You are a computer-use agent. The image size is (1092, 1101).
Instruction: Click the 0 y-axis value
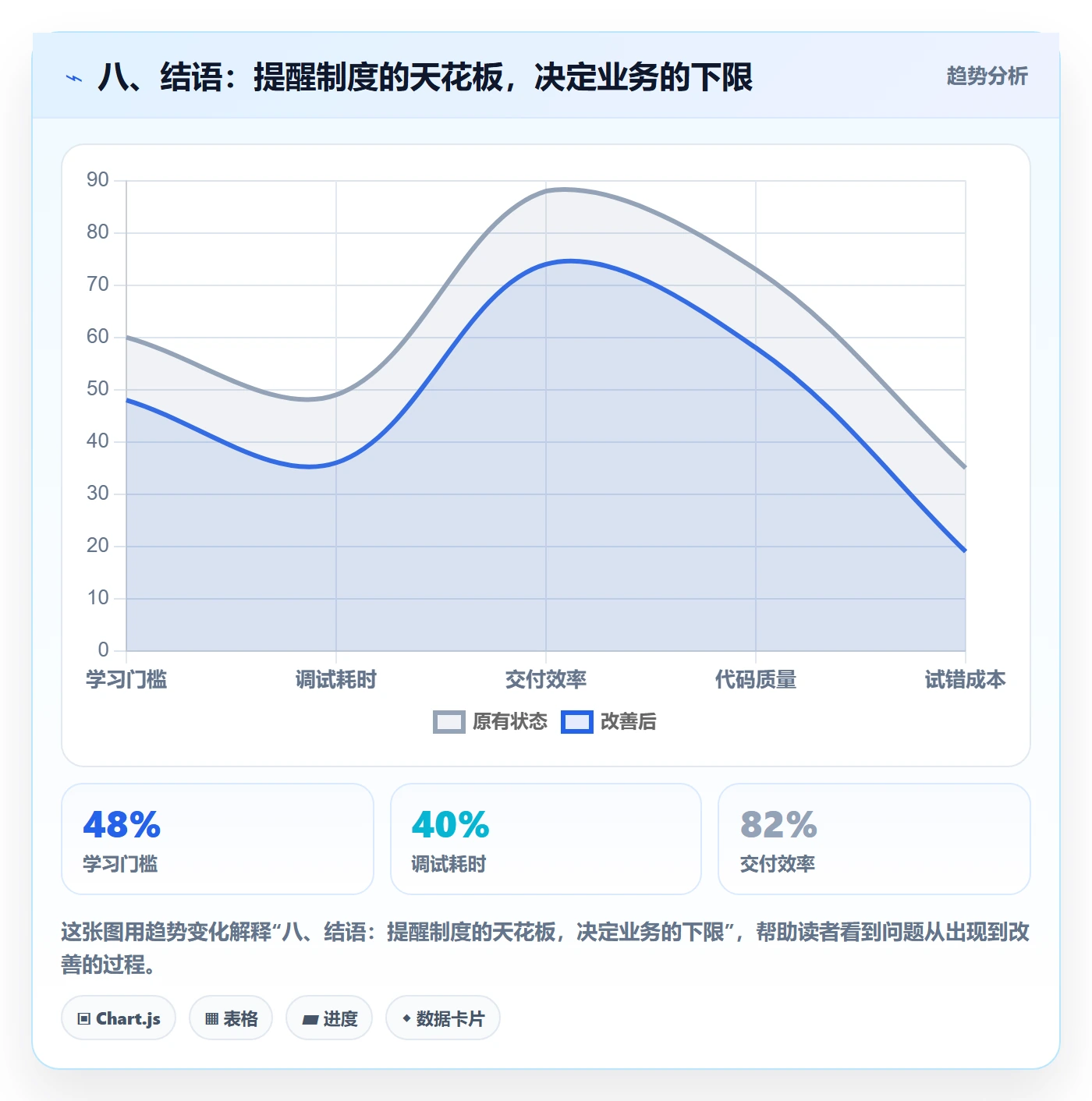tap(103, 650)
